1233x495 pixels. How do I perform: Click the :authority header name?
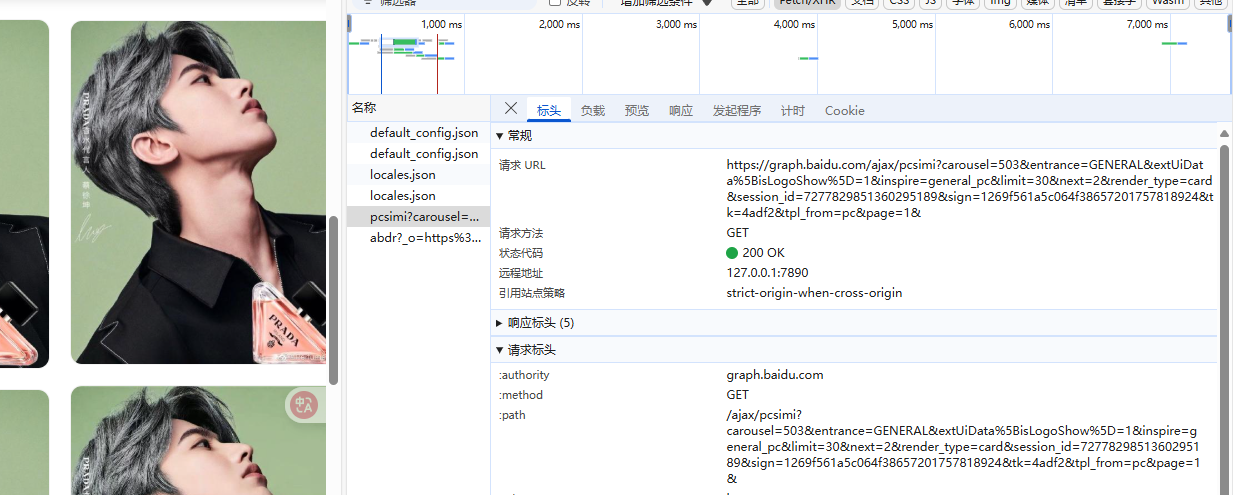pyautogui.click(x=524, y=375)
